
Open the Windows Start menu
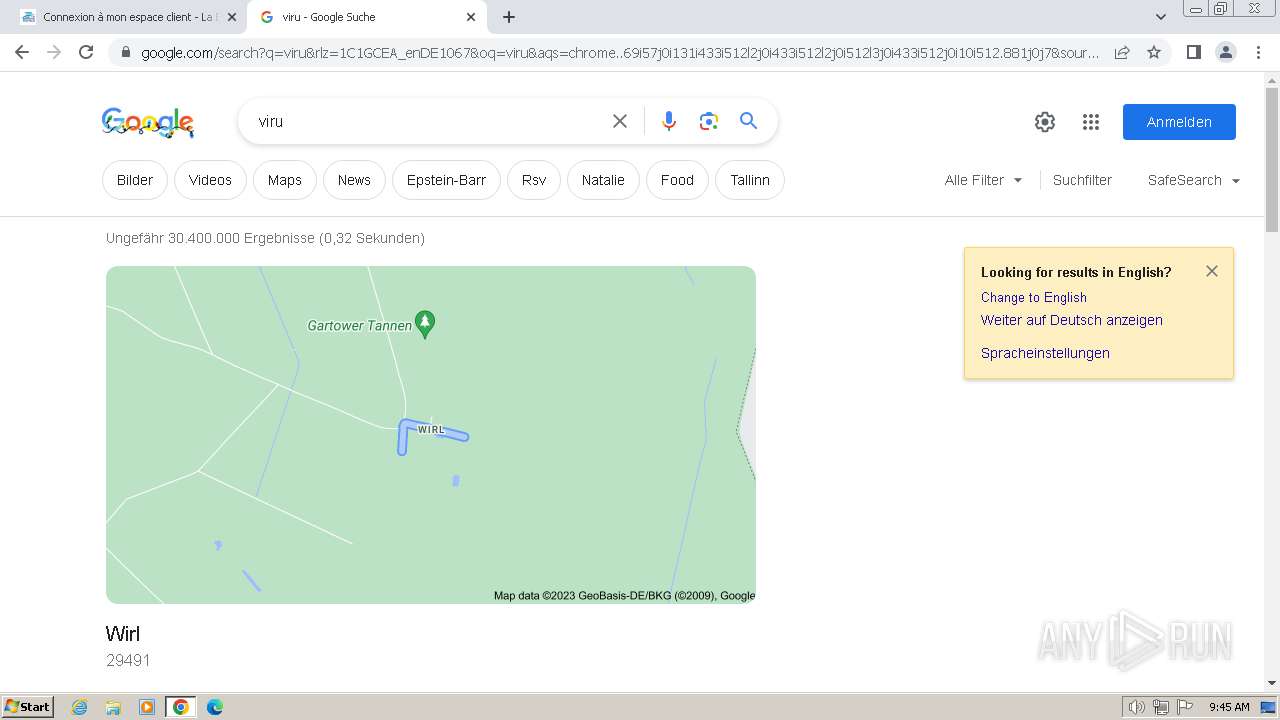(28, 706)
